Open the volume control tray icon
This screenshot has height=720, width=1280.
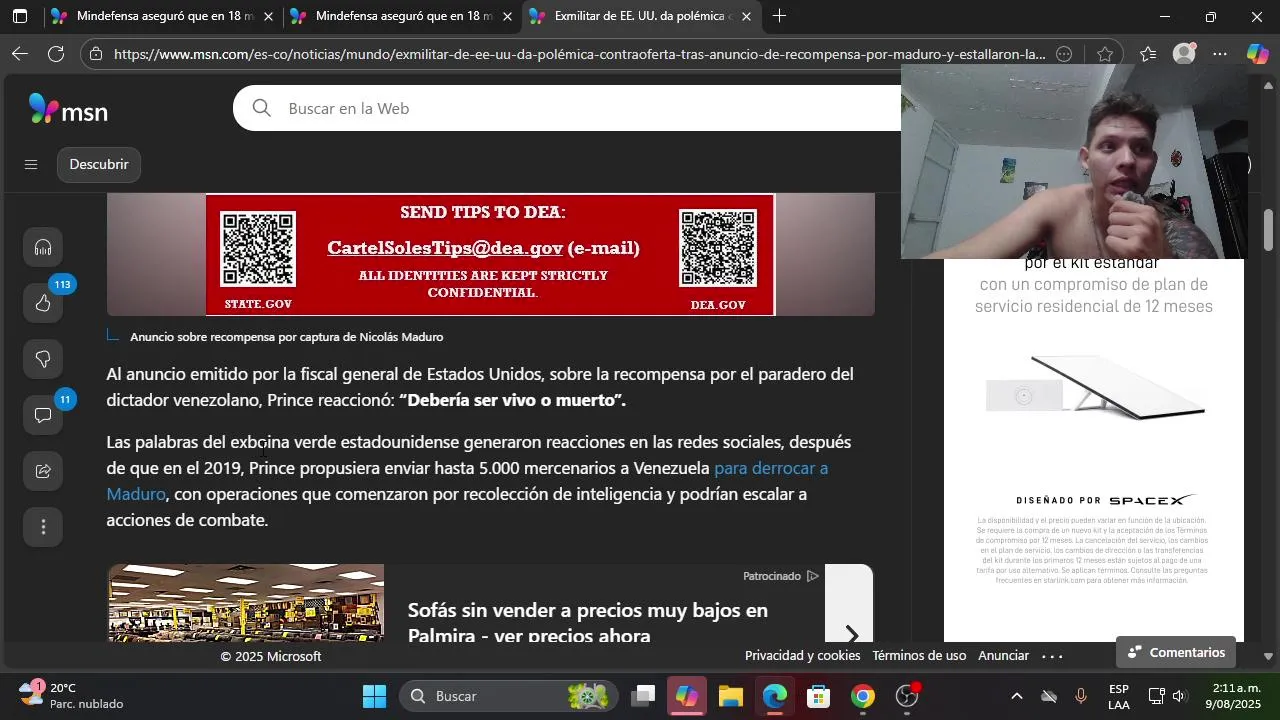click(1179, 696)
